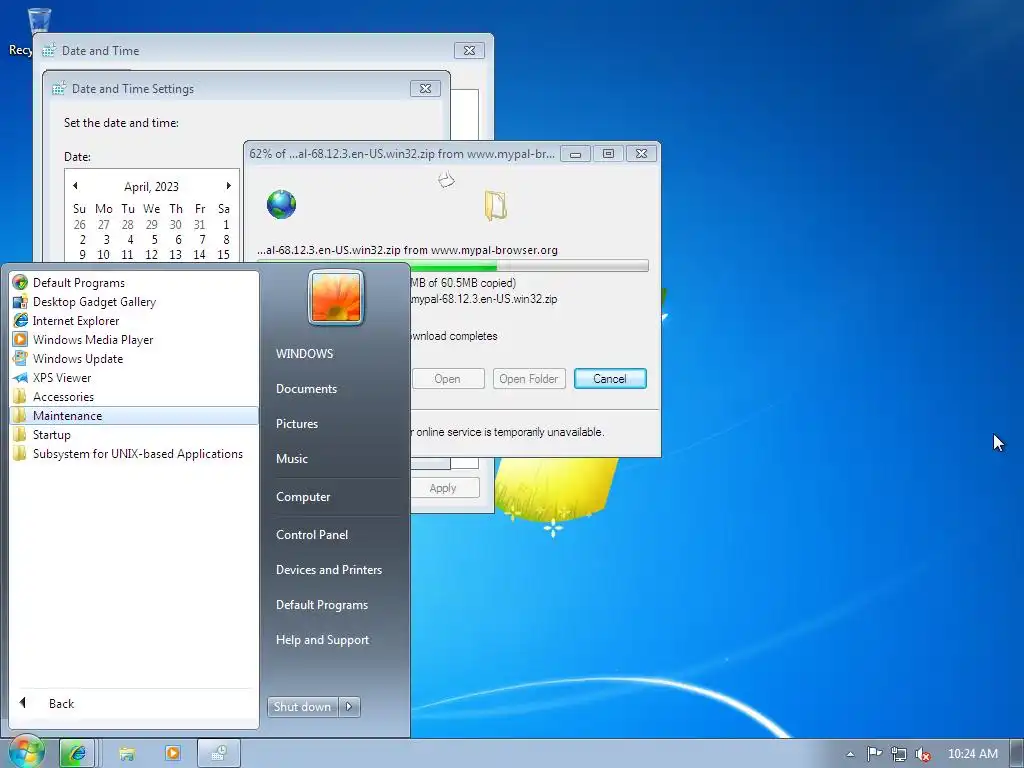Open the Default Programs icon in All Programs list

tap(20, 283)
